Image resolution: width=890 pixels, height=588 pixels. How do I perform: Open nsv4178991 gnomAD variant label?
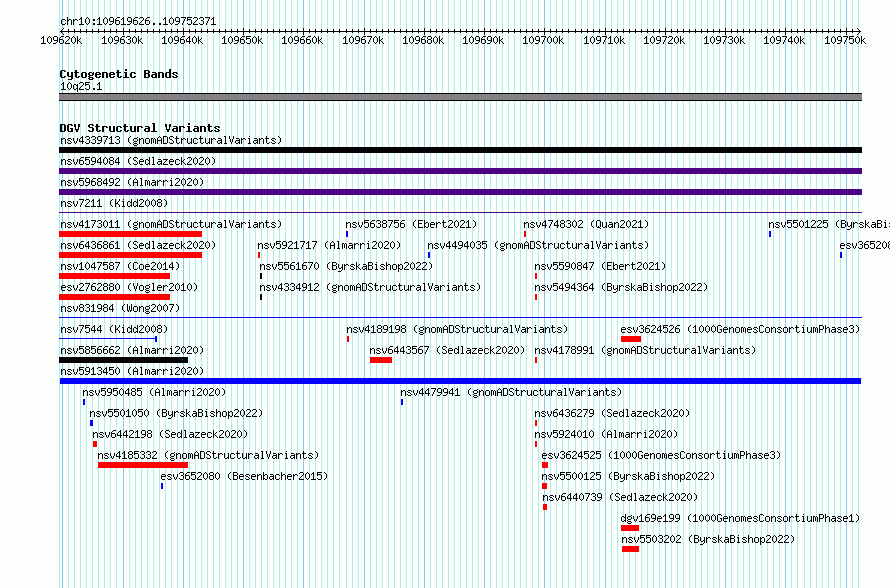coord(645,350)
